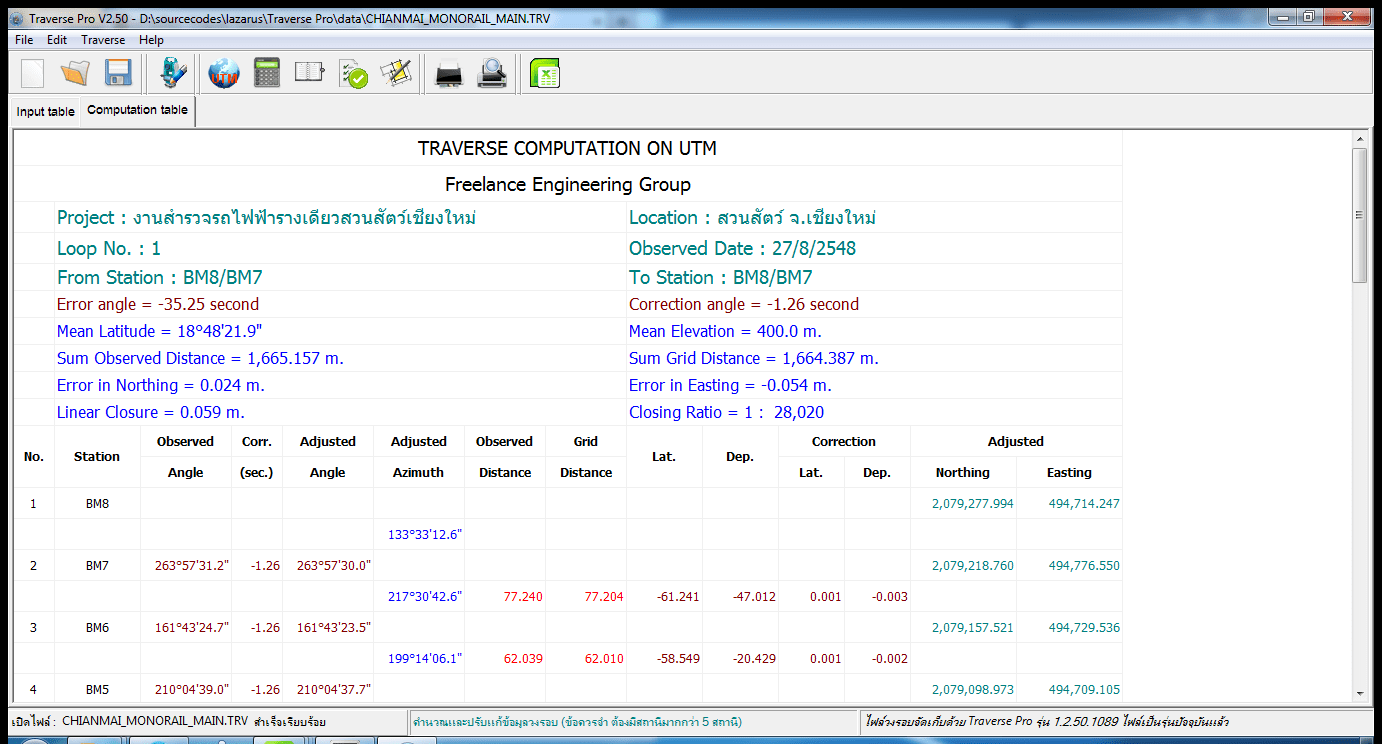Click easting value 494,729.536
Screen dimensions: 1382x744
(1083, 628)
